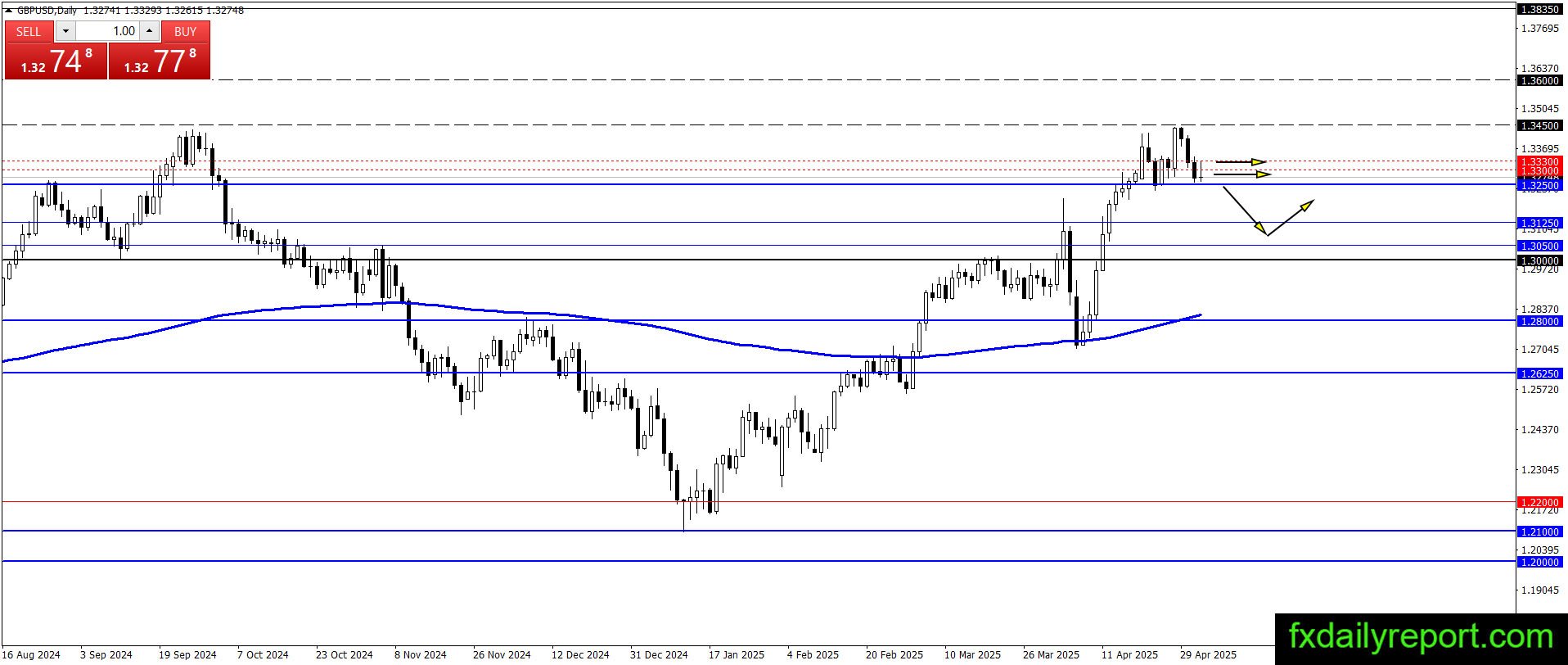Select the red 1.22000 support level label
The height and width of the screenshot is (665, 1568).
[x=1539, y=502]
